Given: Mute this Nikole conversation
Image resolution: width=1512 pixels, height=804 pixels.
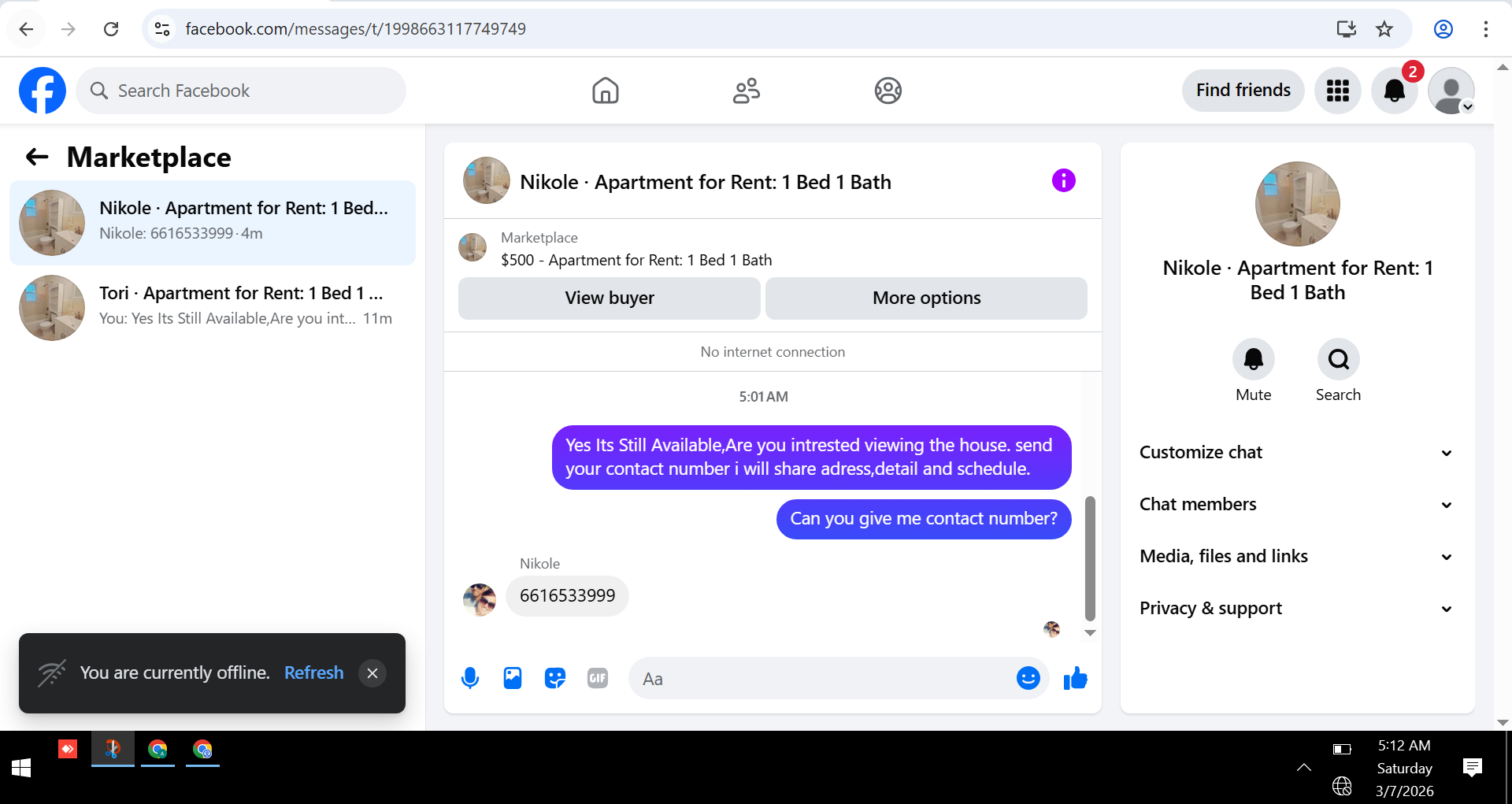Looking at the screenshot, I should (1253, 359).
